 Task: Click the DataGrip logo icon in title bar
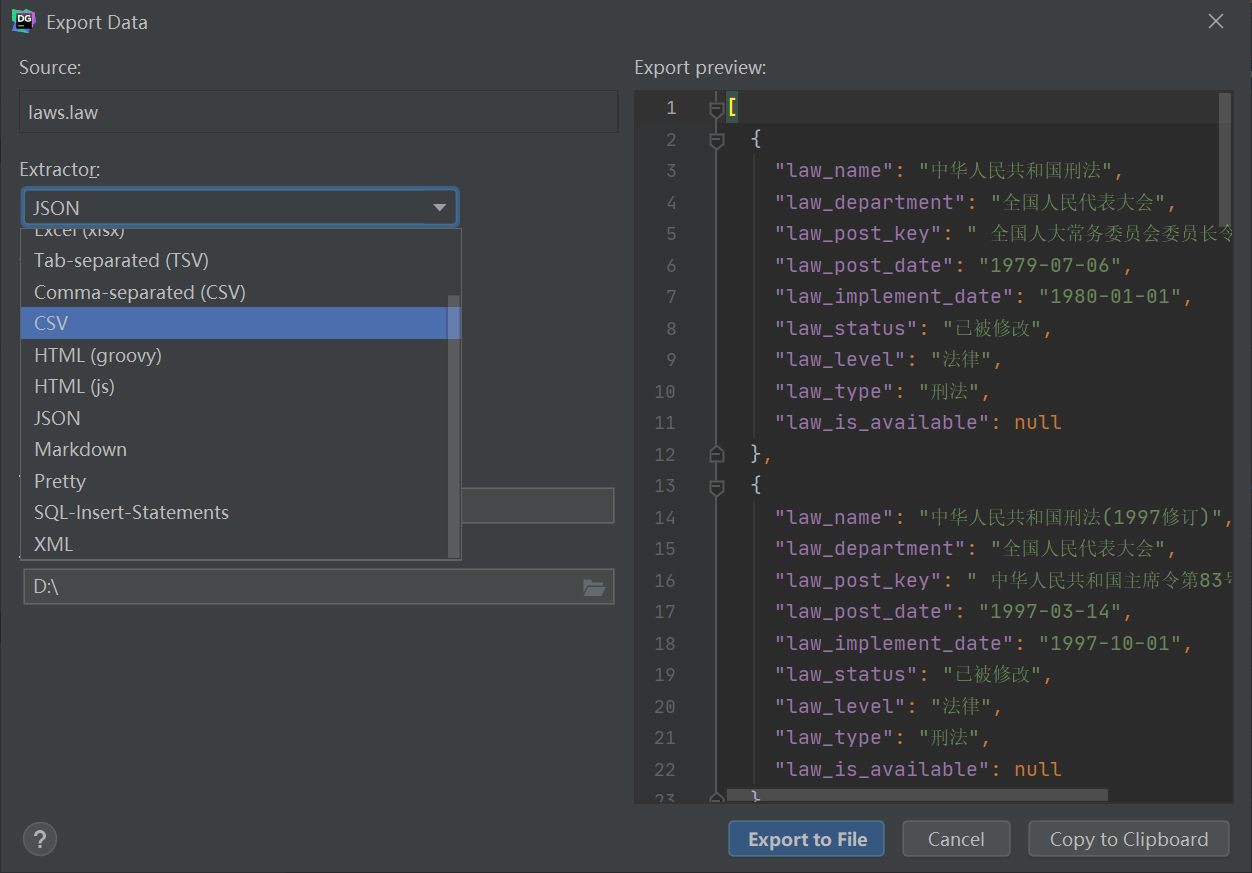coord(24,21)
